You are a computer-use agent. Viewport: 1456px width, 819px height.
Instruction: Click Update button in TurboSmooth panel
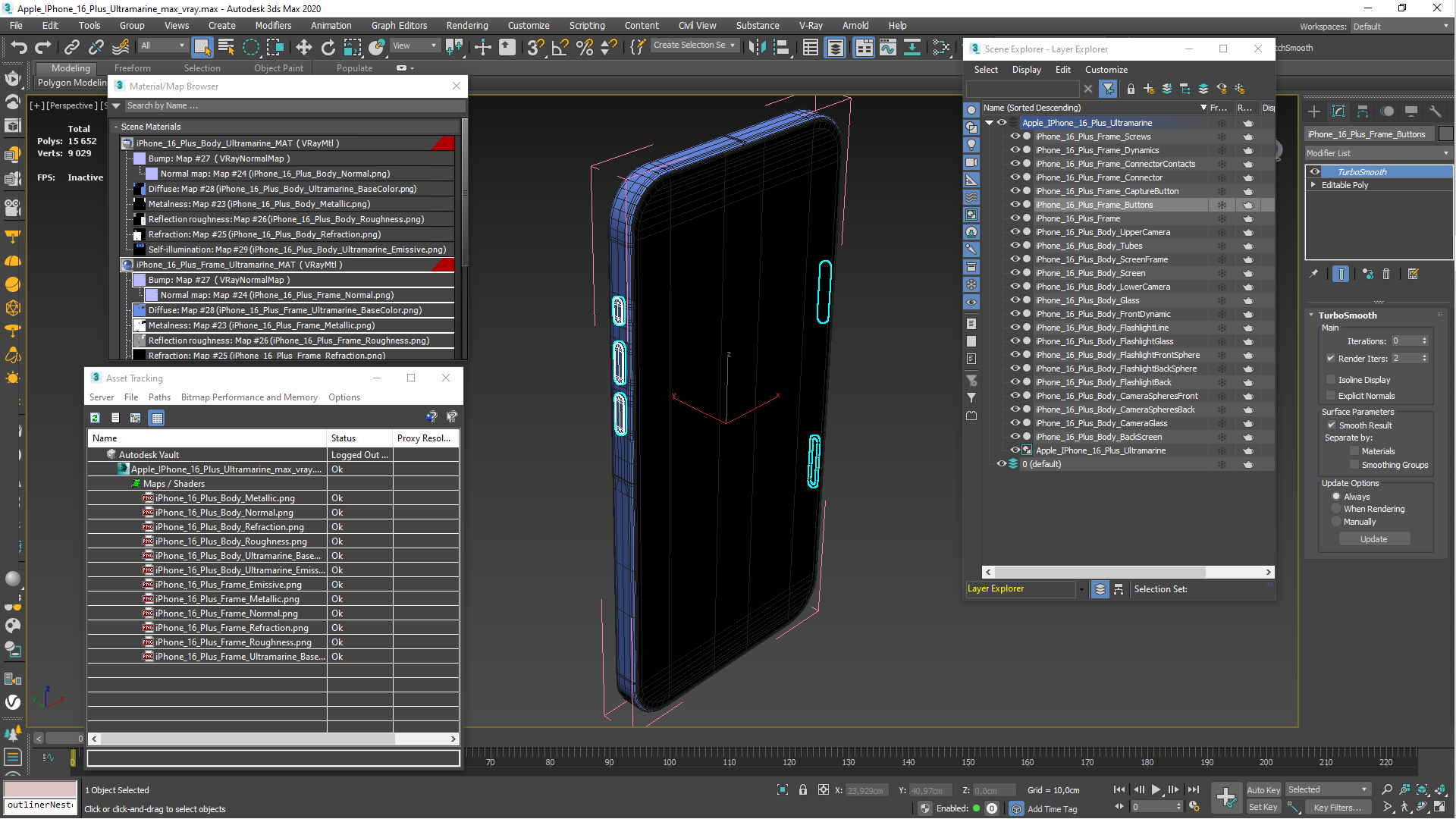(1374, 539)
